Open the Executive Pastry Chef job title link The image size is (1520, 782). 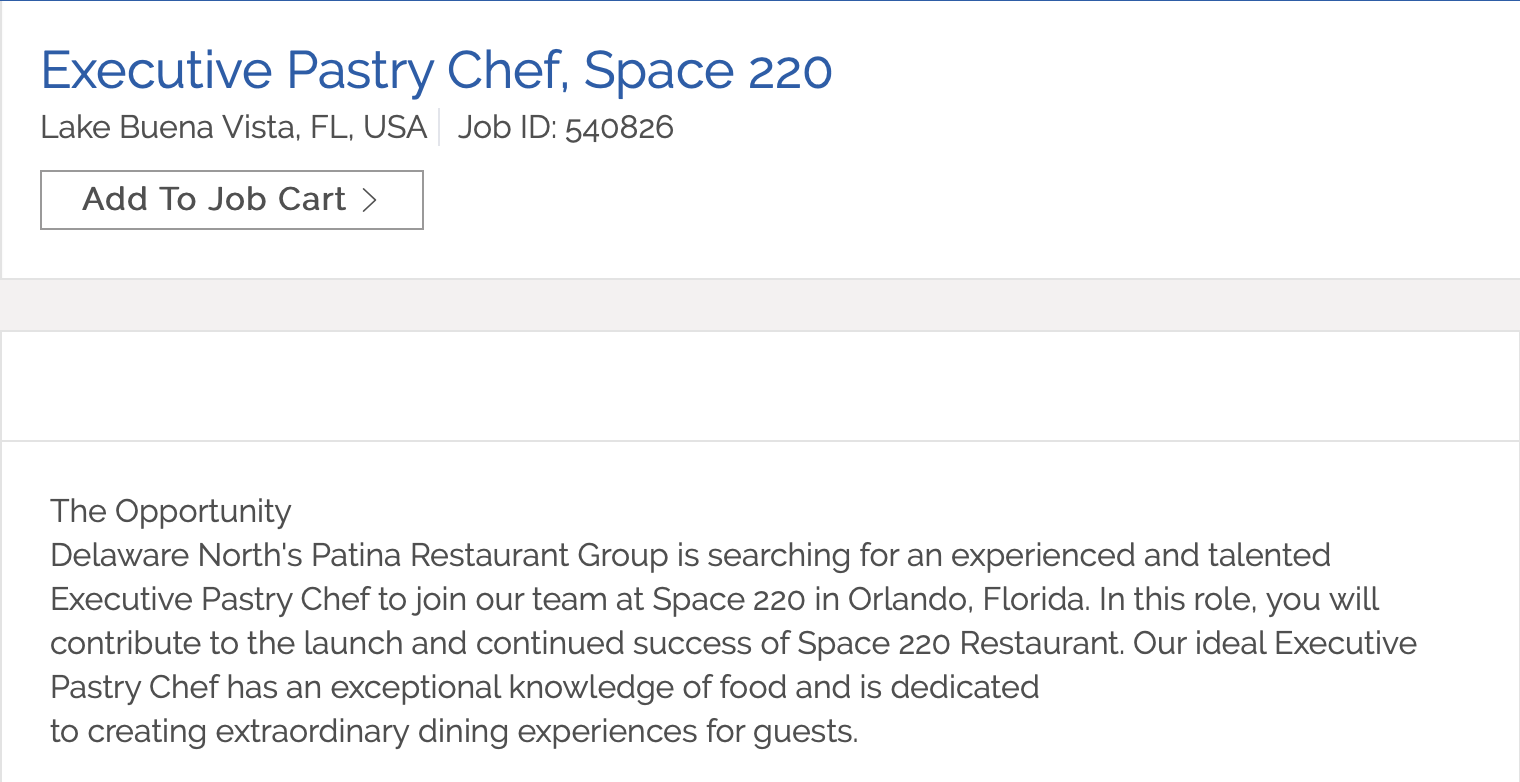coord(435,70)
